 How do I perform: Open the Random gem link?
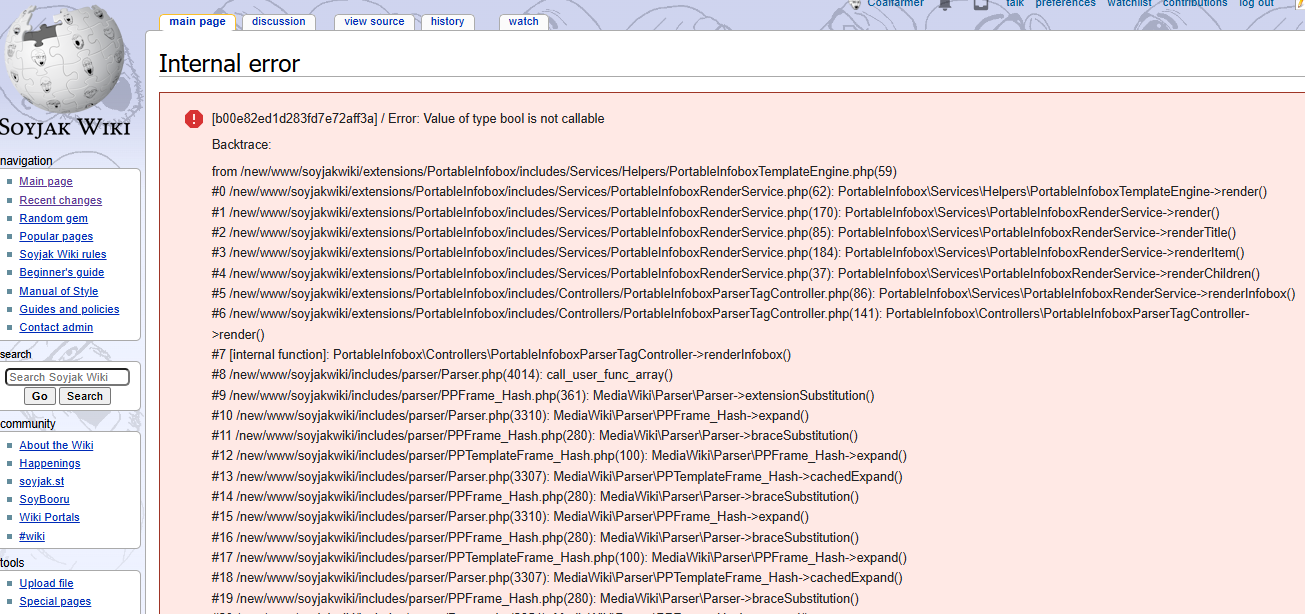tap(53, 218)
